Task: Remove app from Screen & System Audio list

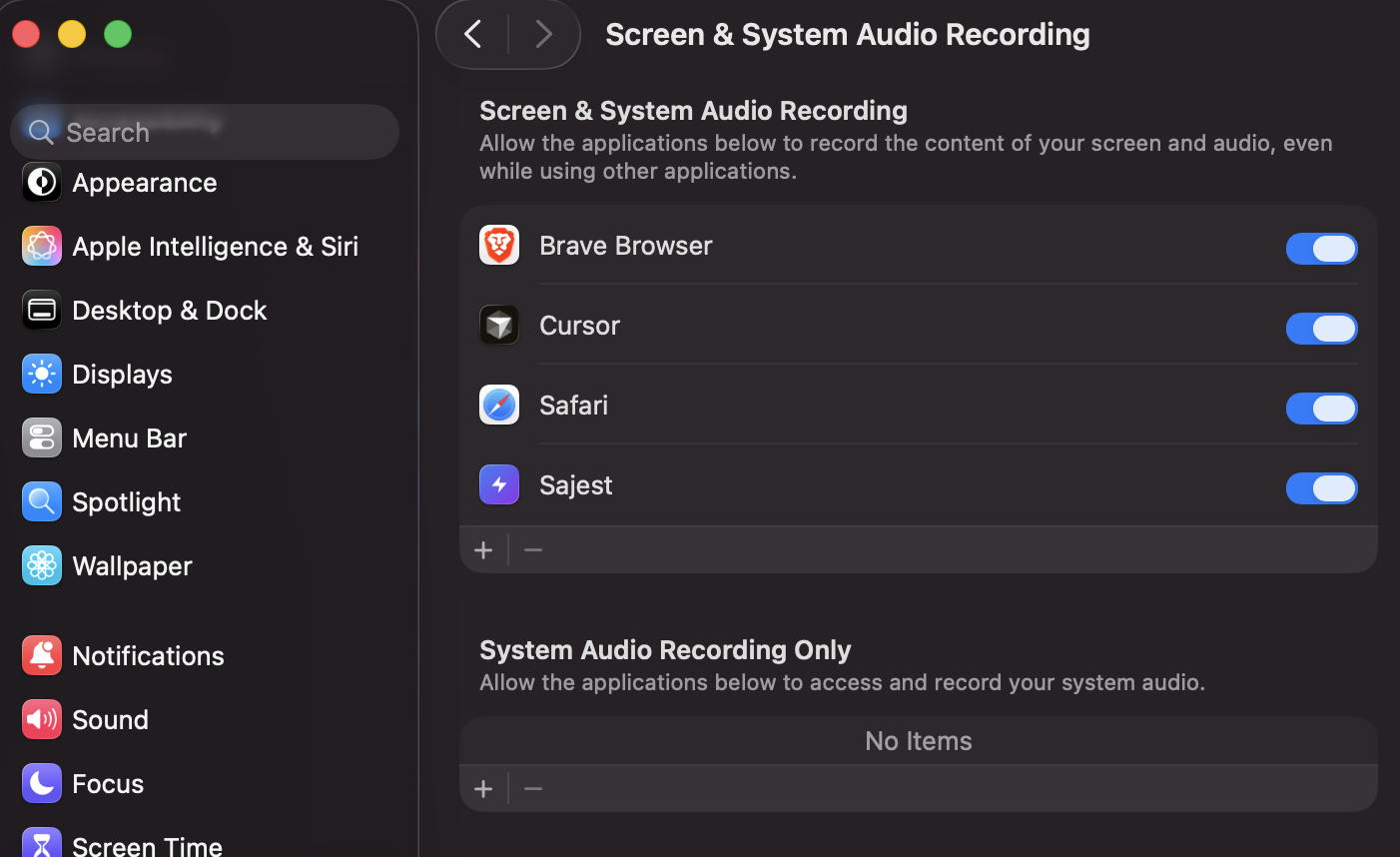Action: [x=533, y=550]
